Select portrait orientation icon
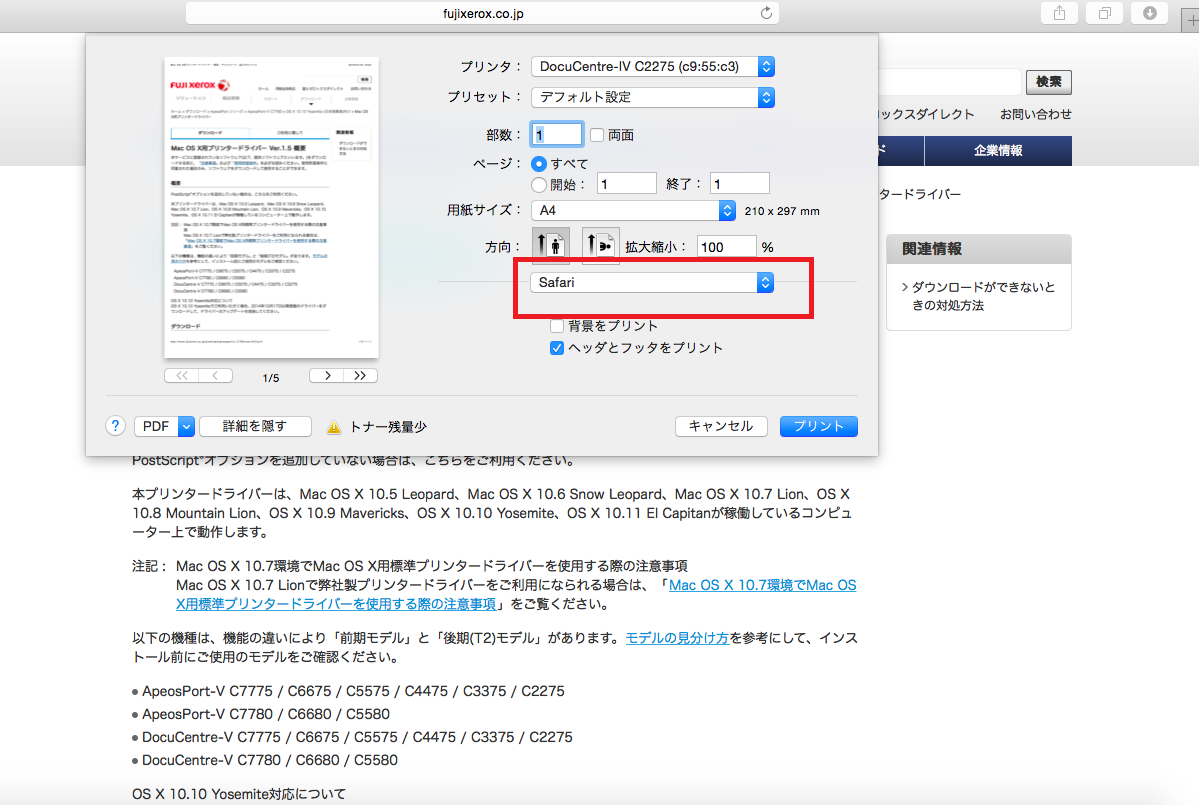Viewport: 1199px width, 805px height. pos(551,245)
